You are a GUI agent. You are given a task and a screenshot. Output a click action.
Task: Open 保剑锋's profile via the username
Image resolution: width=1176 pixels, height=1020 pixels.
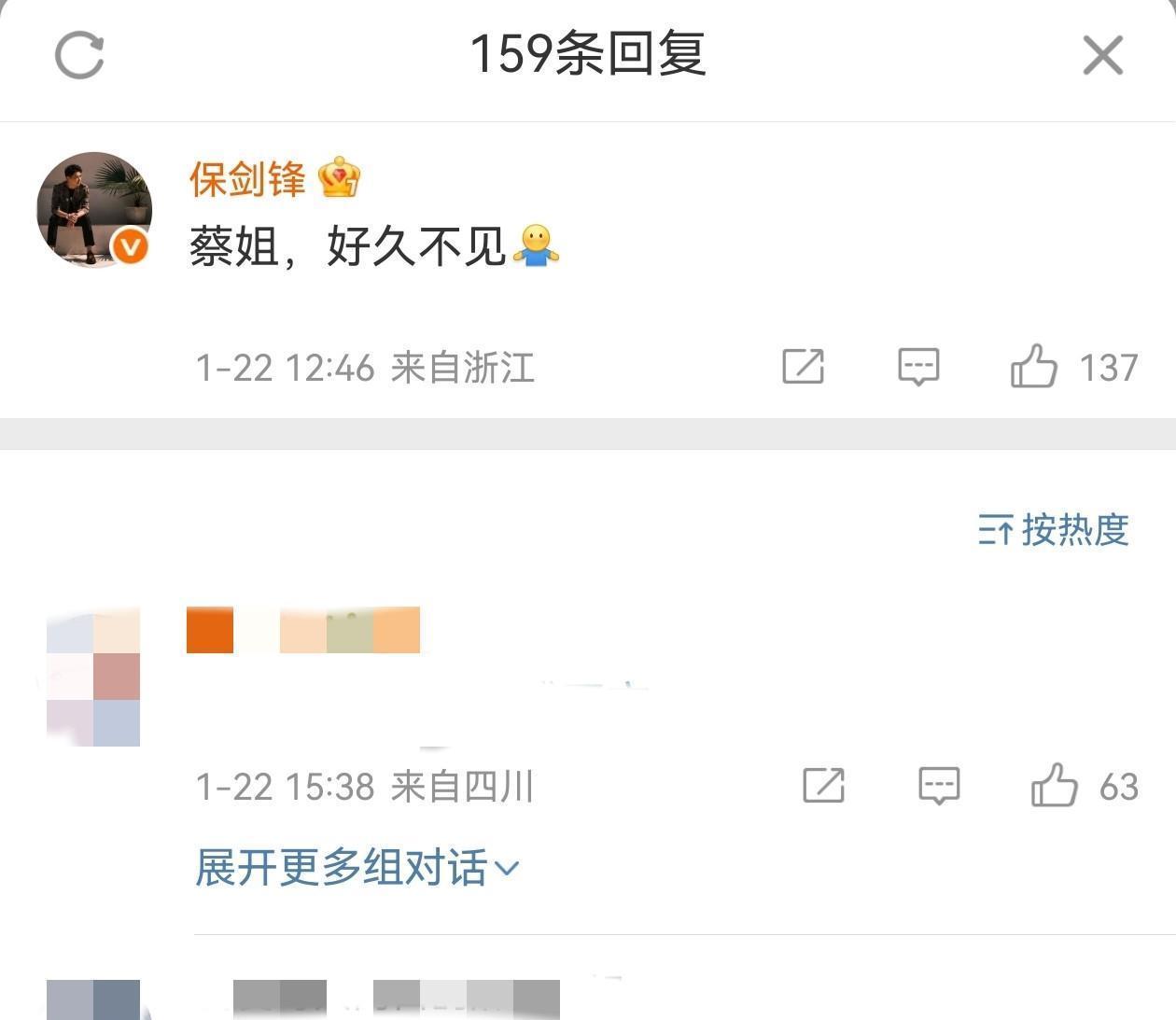(247, 179)
